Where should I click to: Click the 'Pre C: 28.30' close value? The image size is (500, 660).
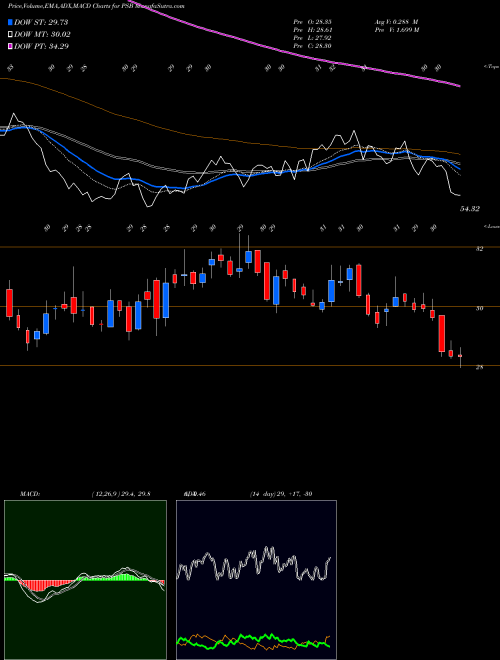pos(312,45)
